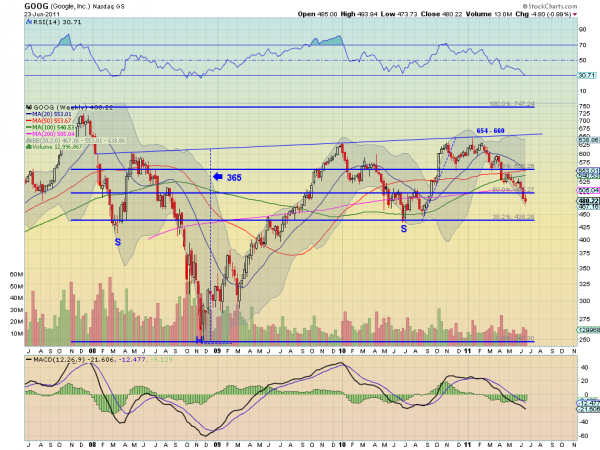The image size is (600, 450).
Task: Click the green volume bars icon in legend
Action: (28, 147)
